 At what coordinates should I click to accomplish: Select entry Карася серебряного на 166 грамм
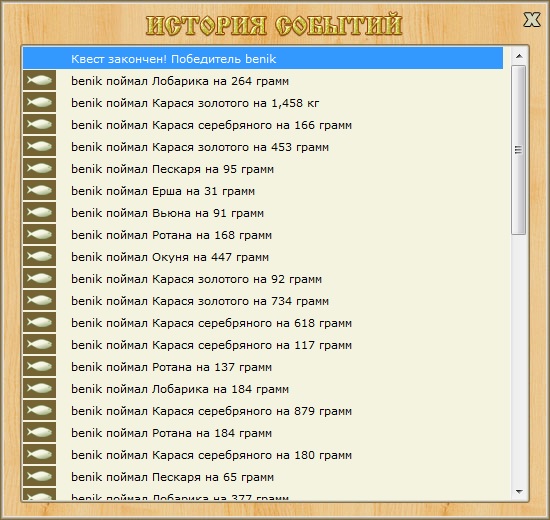(263, 125)
